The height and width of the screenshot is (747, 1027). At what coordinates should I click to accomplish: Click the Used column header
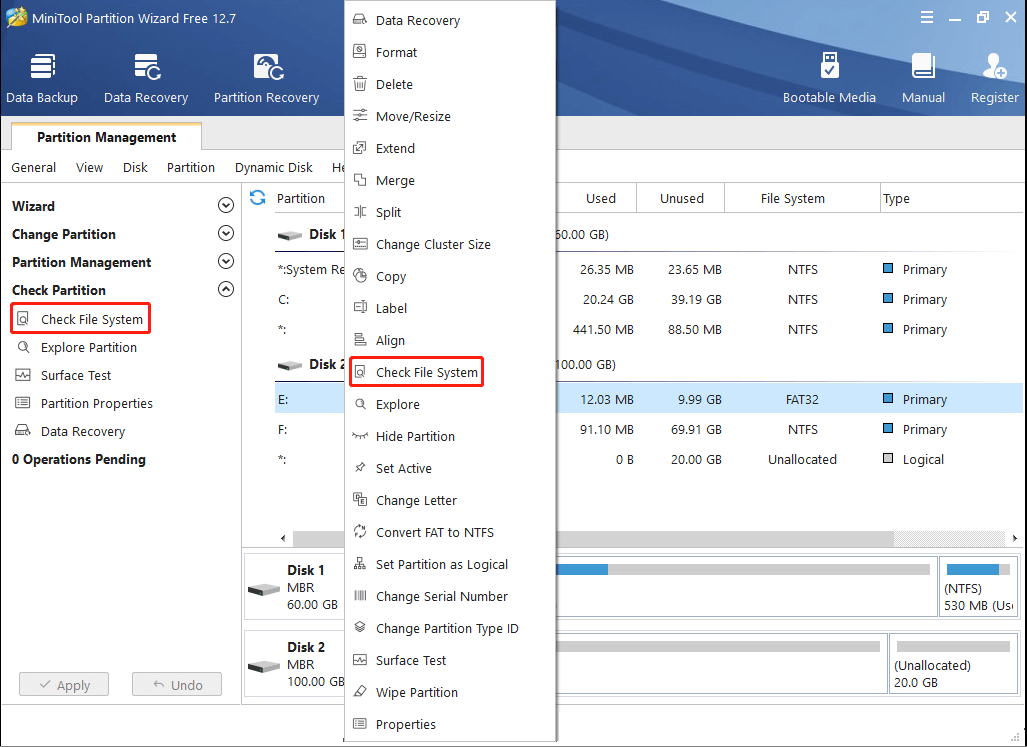coord(601,198)
